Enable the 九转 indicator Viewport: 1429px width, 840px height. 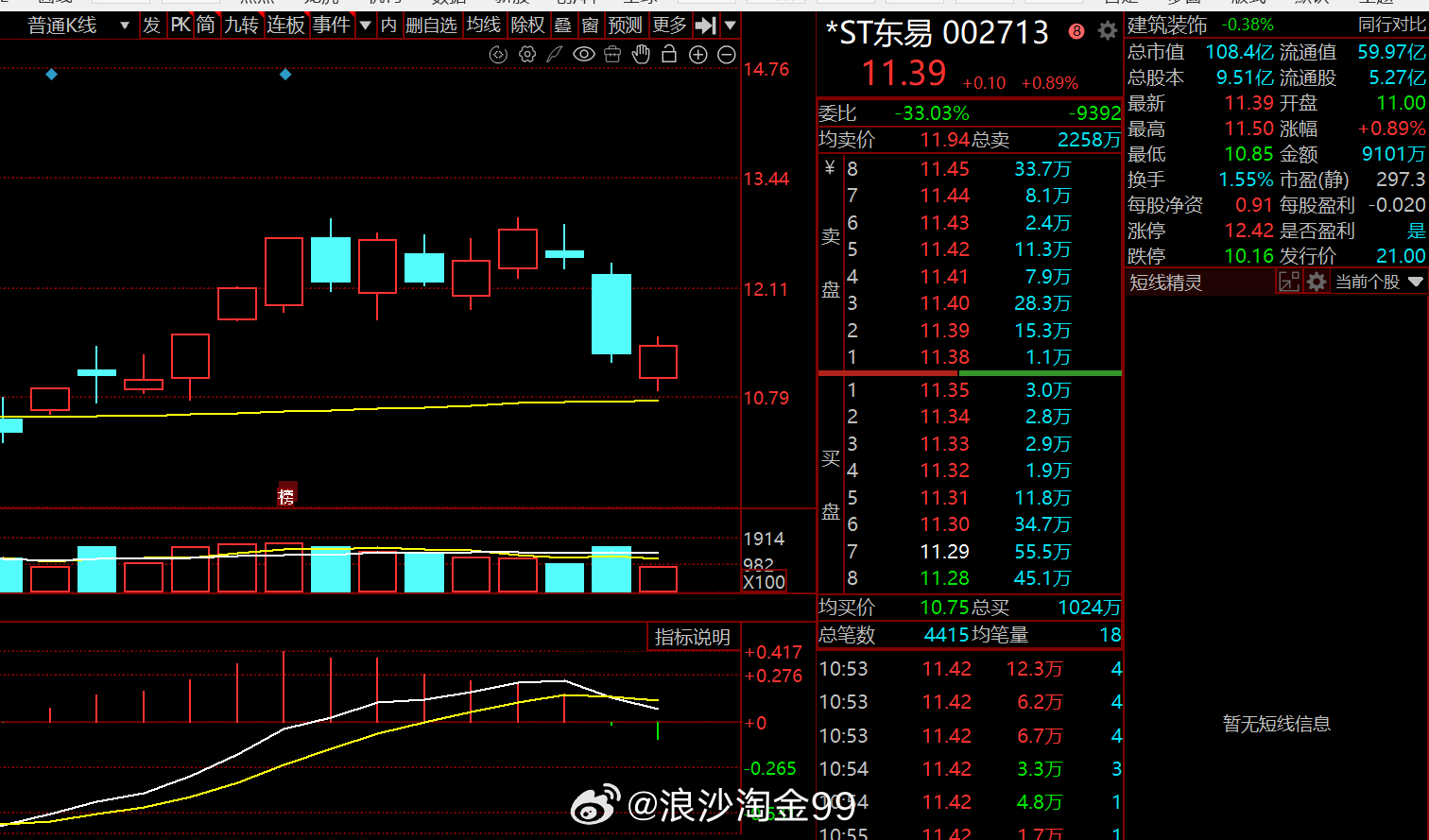[x=241, y=26]
